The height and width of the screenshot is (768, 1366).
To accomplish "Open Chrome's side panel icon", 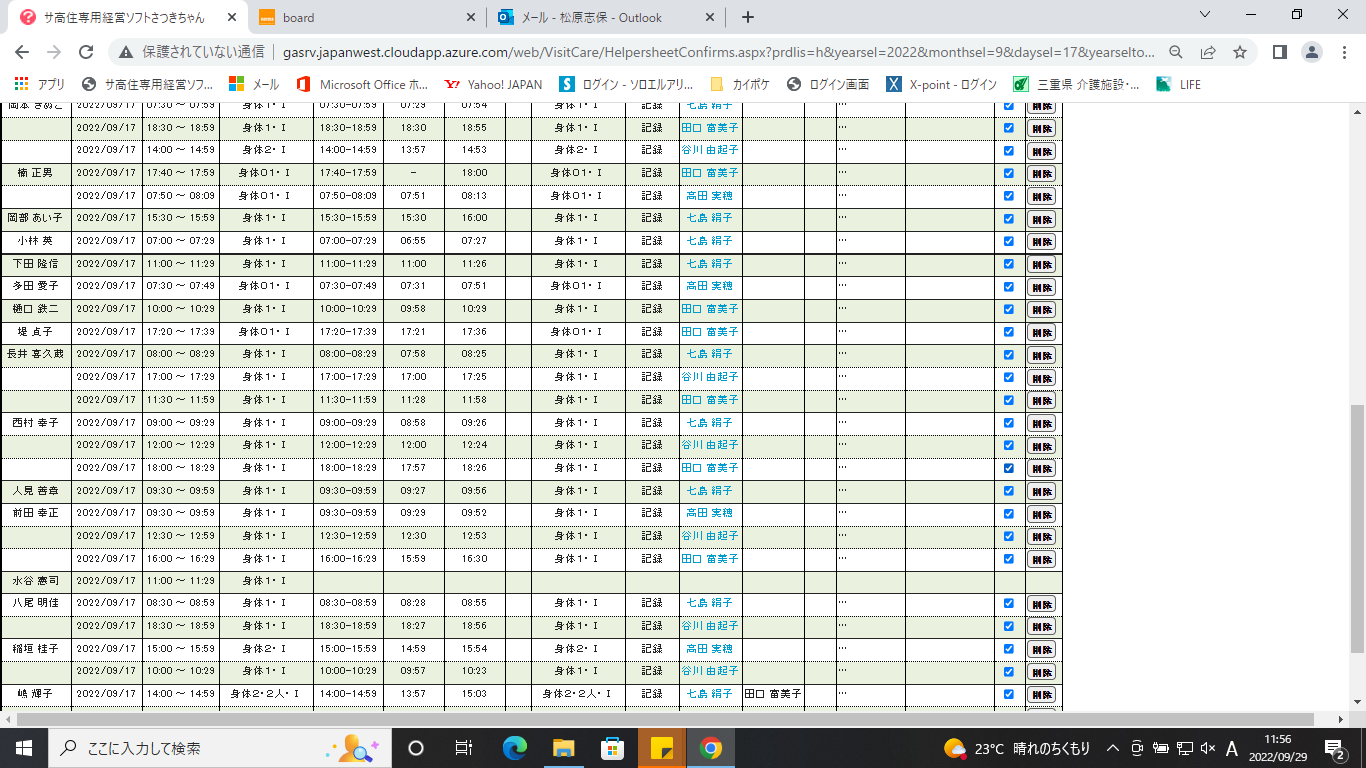I will (x=1279, y=52).
